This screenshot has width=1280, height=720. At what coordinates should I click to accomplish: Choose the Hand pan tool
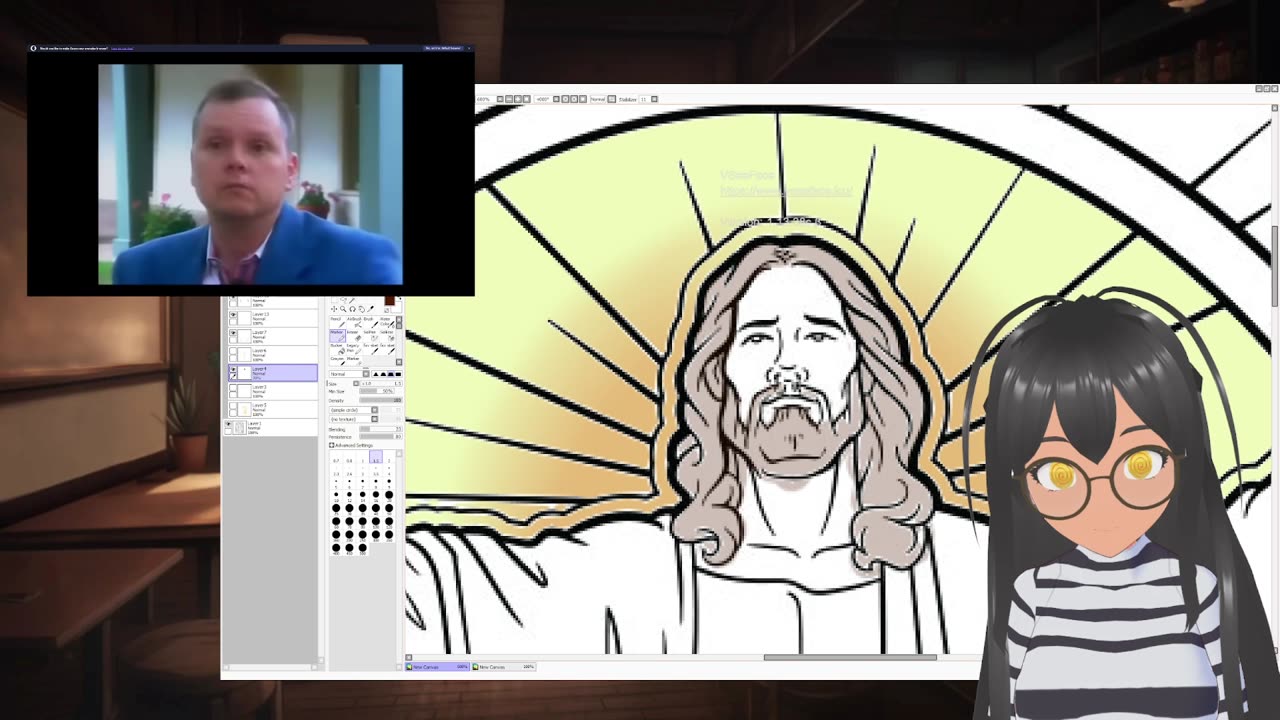361,309
